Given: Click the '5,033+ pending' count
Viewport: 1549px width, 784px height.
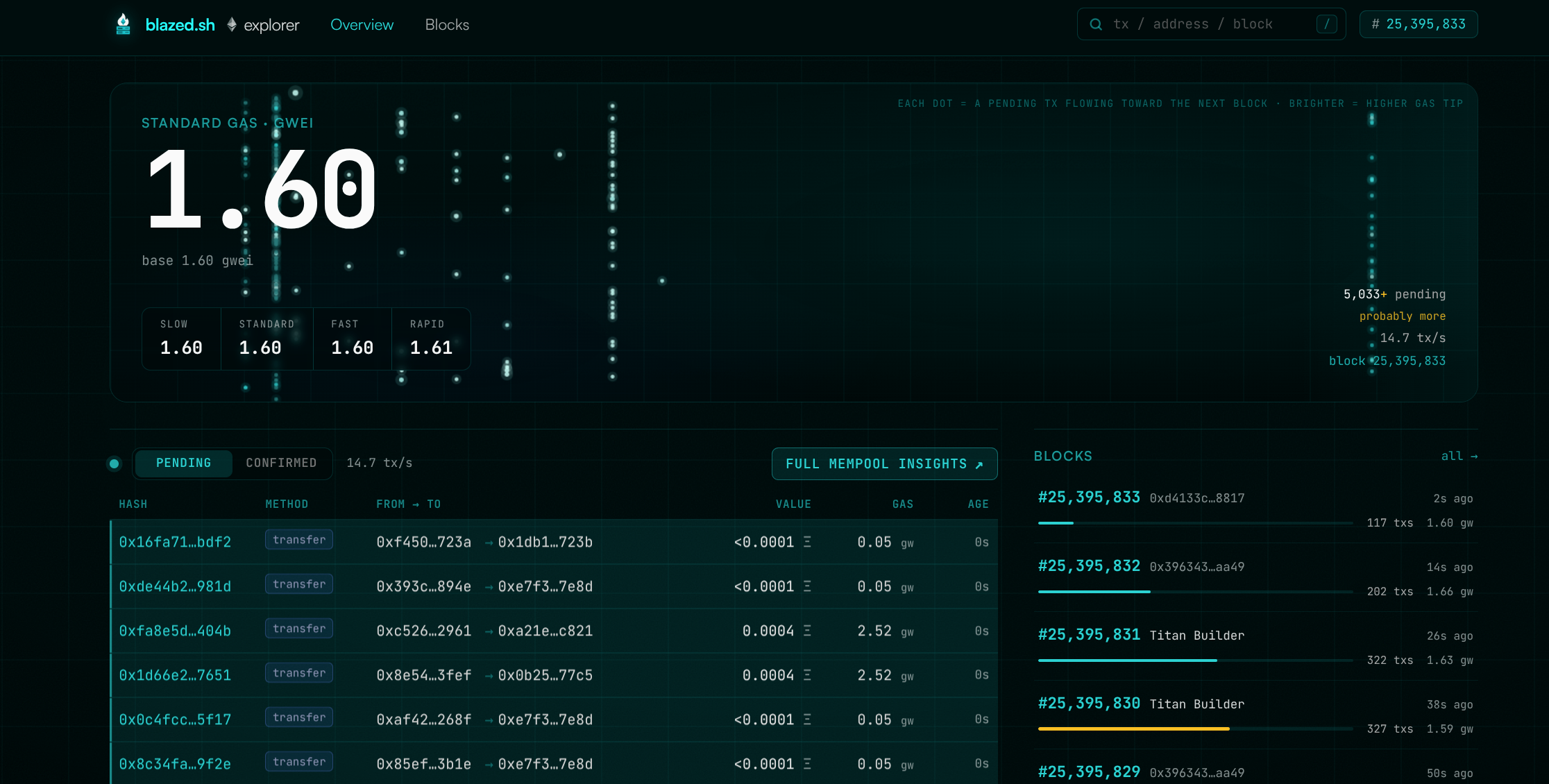Looking at the screenshot, I should (1394, 294).
